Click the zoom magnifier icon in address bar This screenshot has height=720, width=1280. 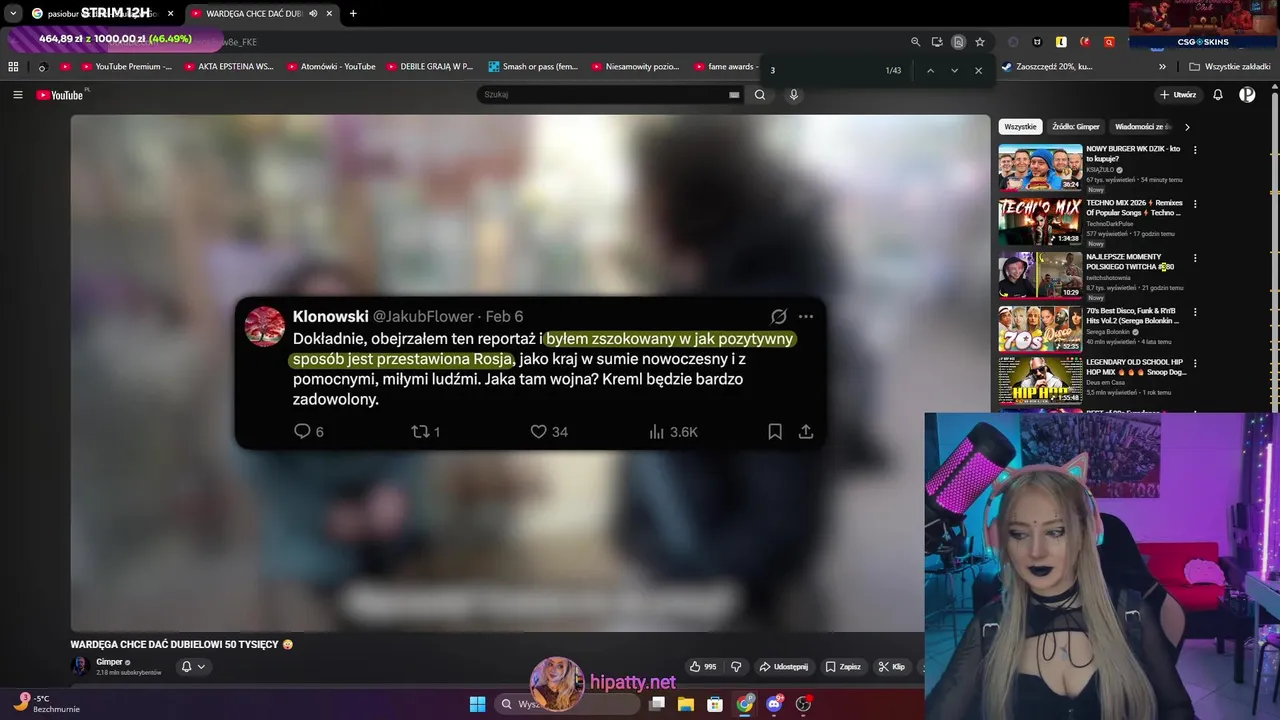click(915, 42)
